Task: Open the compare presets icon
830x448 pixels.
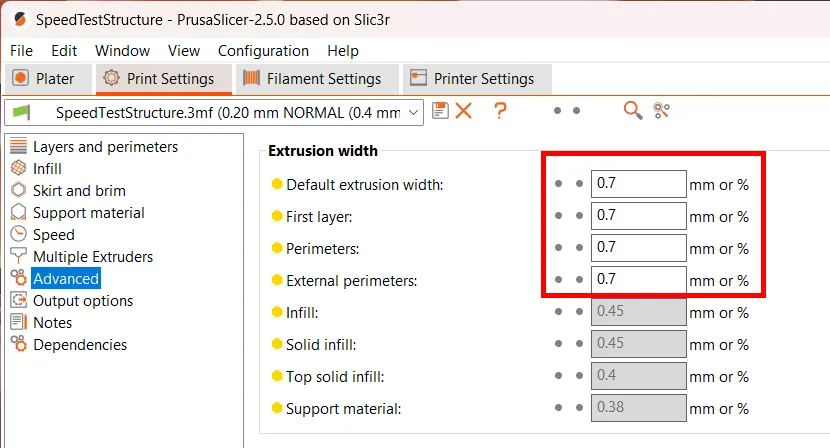Action: pyautogui.click(x=661, y=111)
